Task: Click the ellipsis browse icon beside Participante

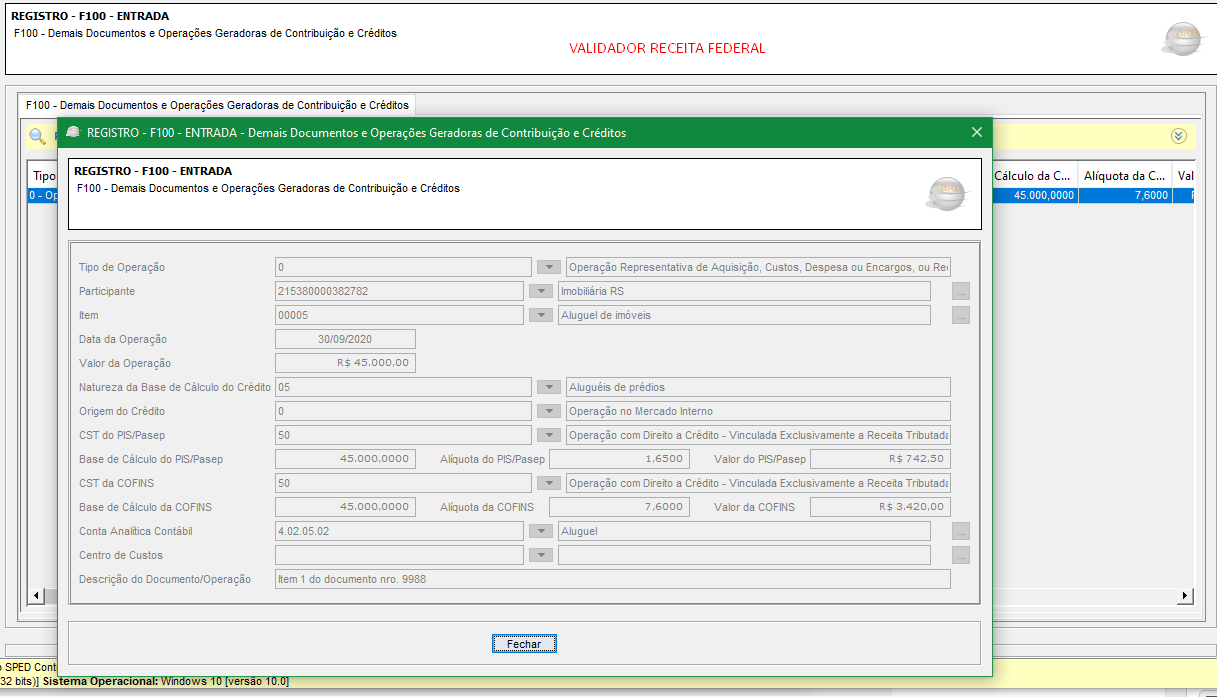Action: [x=960, y=290]
